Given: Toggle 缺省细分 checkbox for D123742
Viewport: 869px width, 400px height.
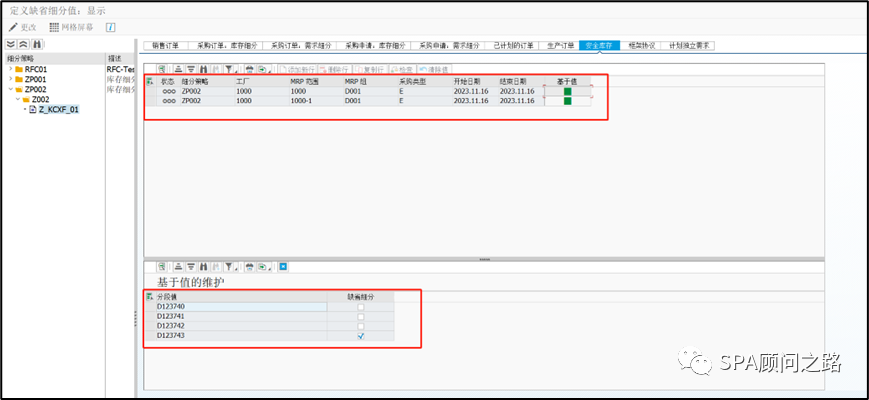Looking at the screenshot, I should [x=361, y=326].
